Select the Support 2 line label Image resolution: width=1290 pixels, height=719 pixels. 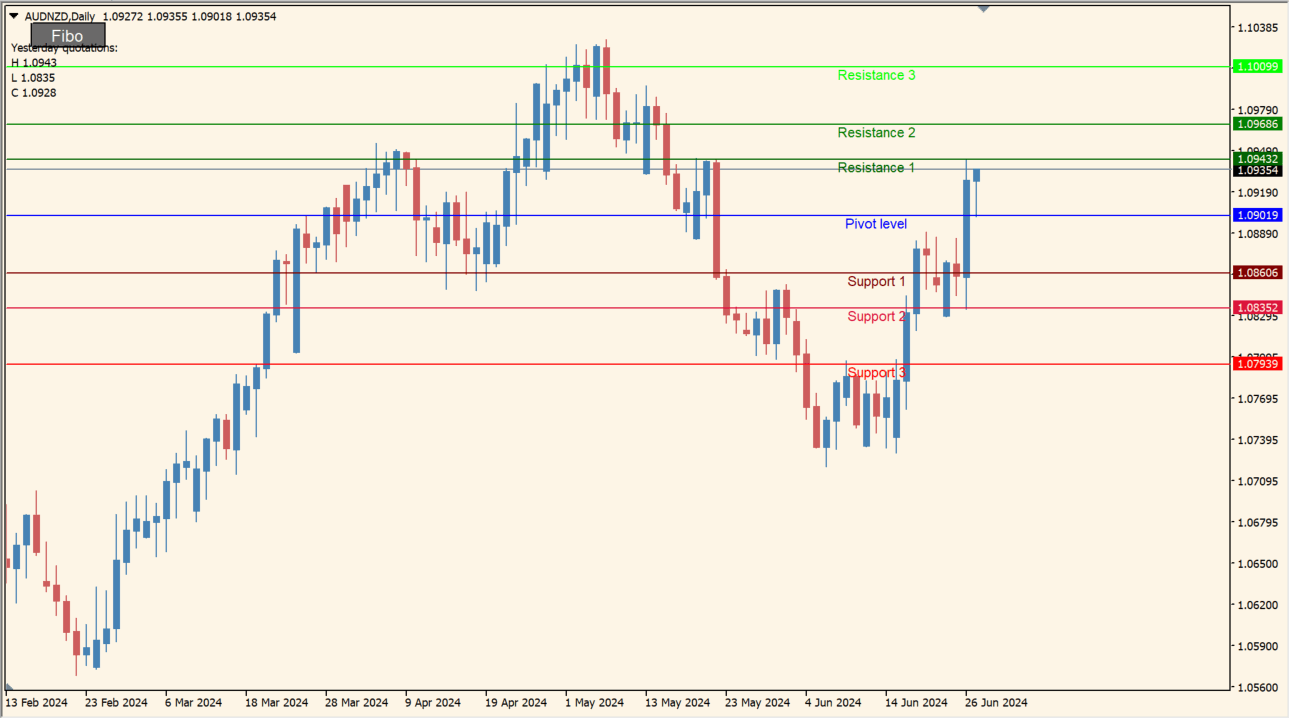click(x=876, y=317)
